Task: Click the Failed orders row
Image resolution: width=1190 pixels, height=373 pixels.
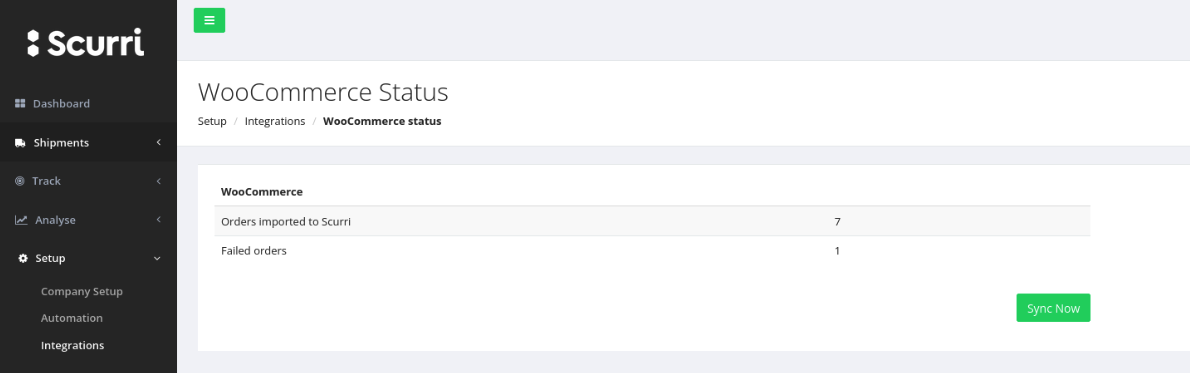Action: (x=652, y=251)
